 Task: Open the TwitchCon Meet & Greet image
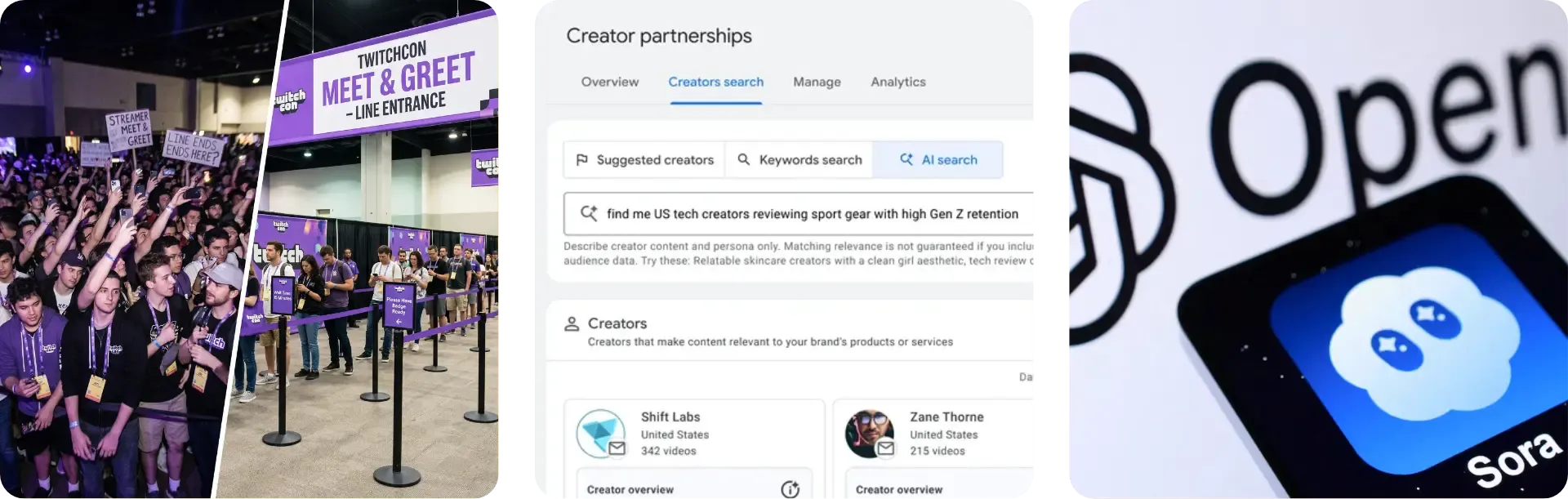[251, 249]
